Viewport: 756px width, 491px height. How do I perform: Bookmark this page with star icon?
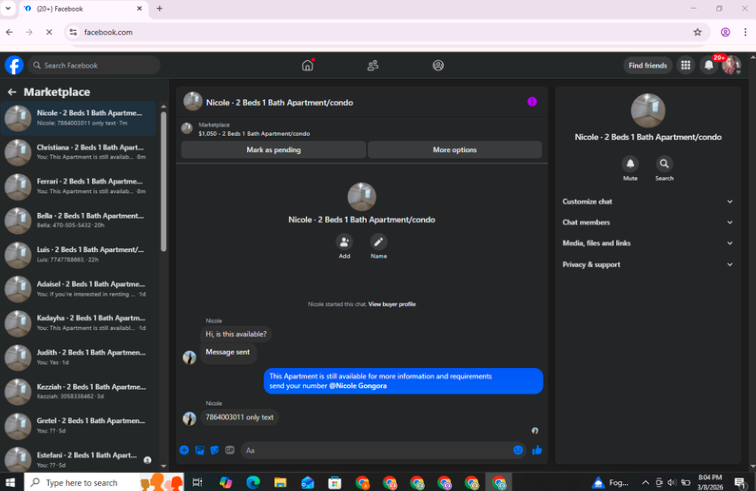coord(697,32)
